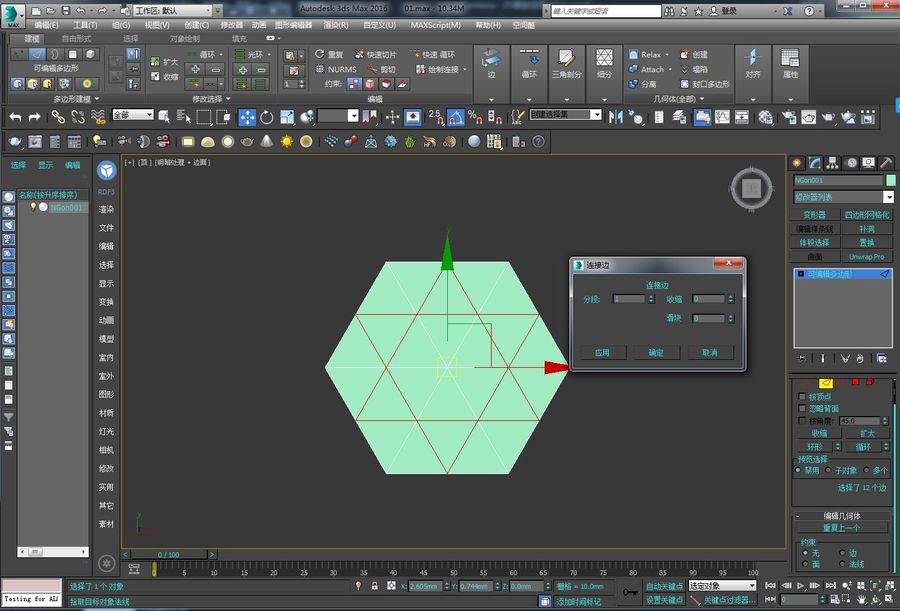Toggle the Angle Snap tool
The image size is (900, 611).
pyautogui.click(x=455, y=117)
